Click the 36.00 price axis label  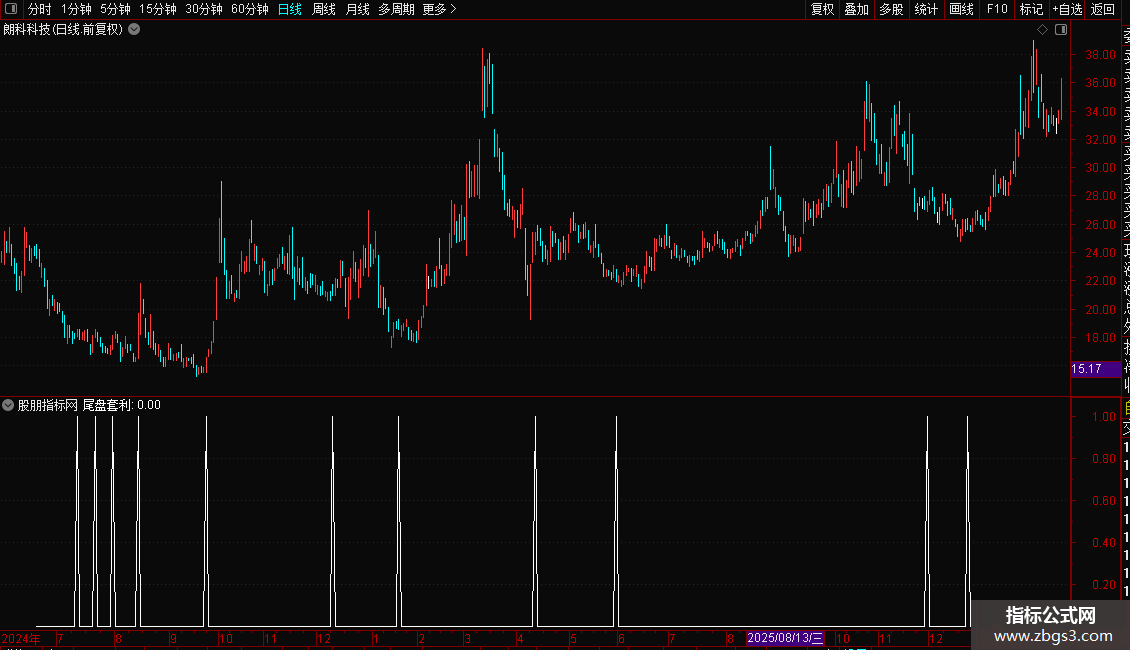[x=1100, y=83]
